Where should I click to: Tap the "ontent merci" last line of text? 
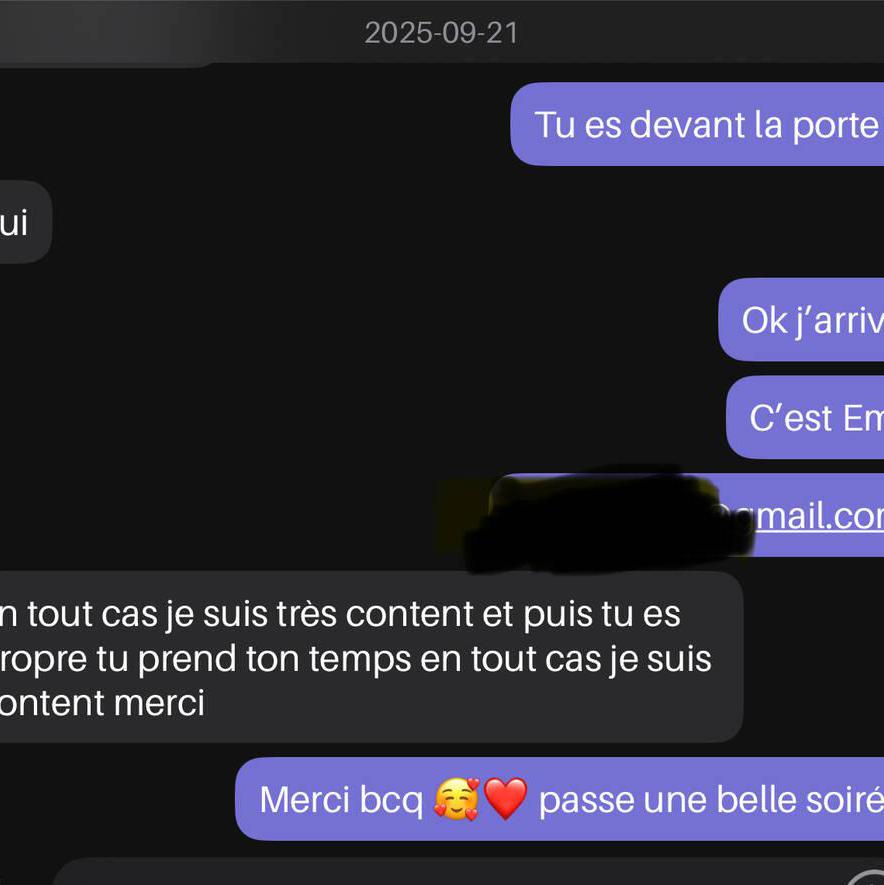(102, 703)
